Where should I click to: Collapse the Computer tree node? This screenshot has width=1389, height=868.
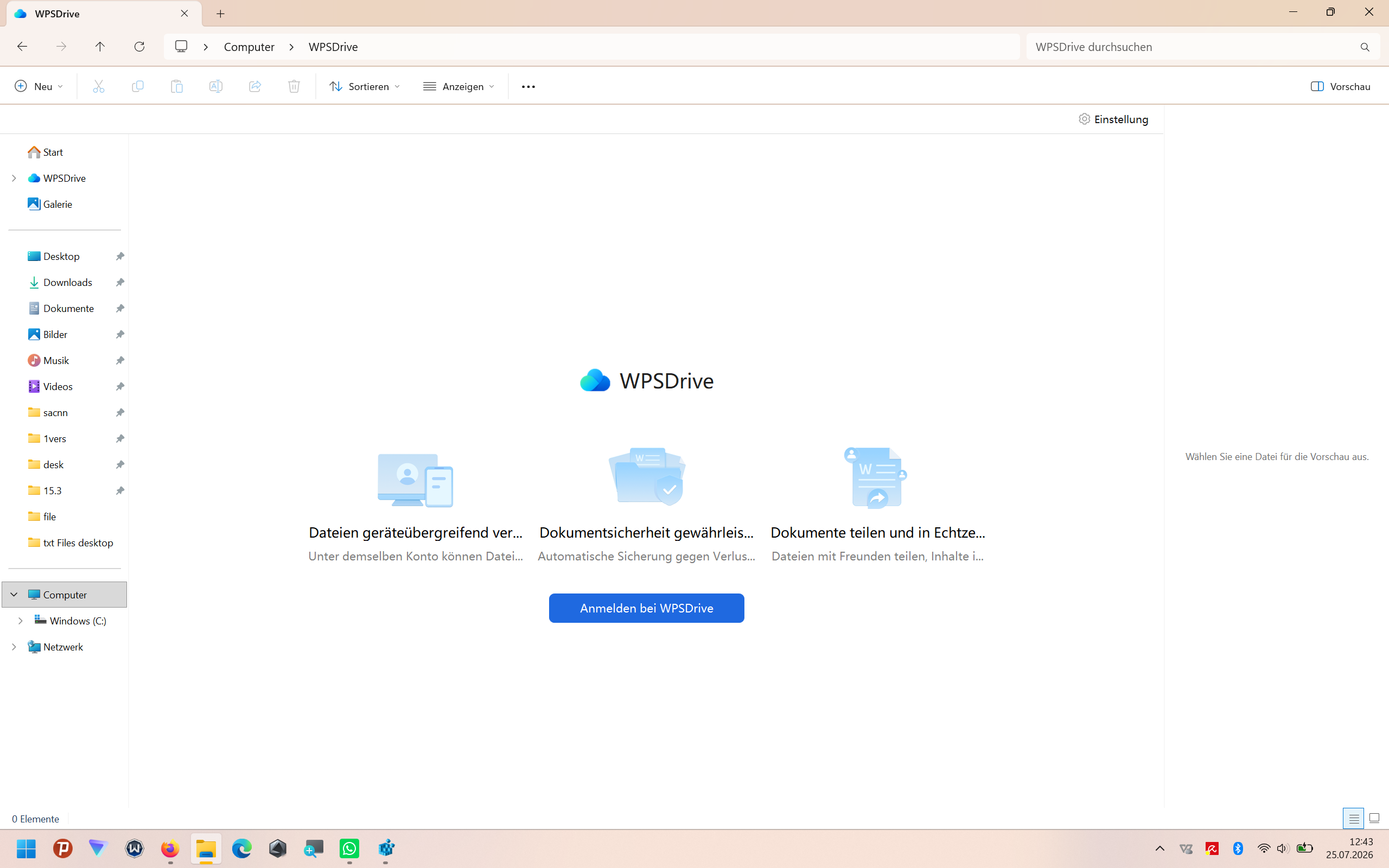tap(14, 595)
